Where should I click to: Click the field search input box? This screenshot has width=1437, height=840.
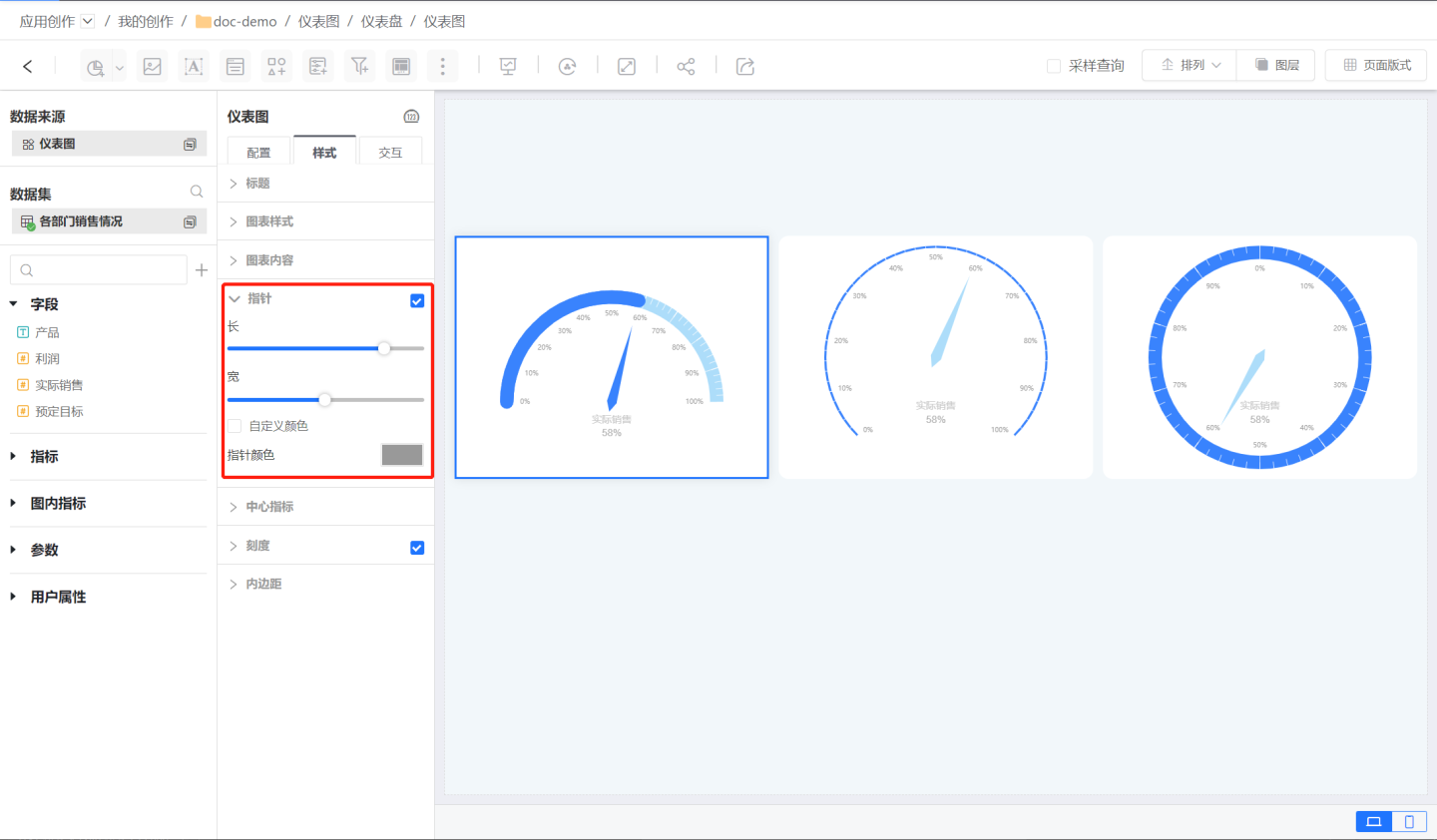(100, 270)
